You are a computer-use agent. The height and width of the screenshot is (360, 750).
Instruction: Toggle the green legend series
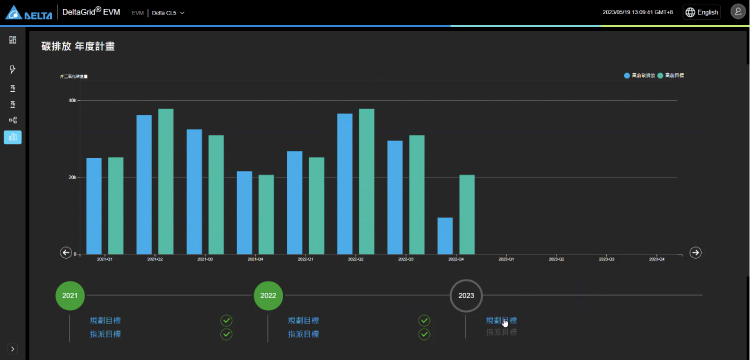click(x=671, y=76)
